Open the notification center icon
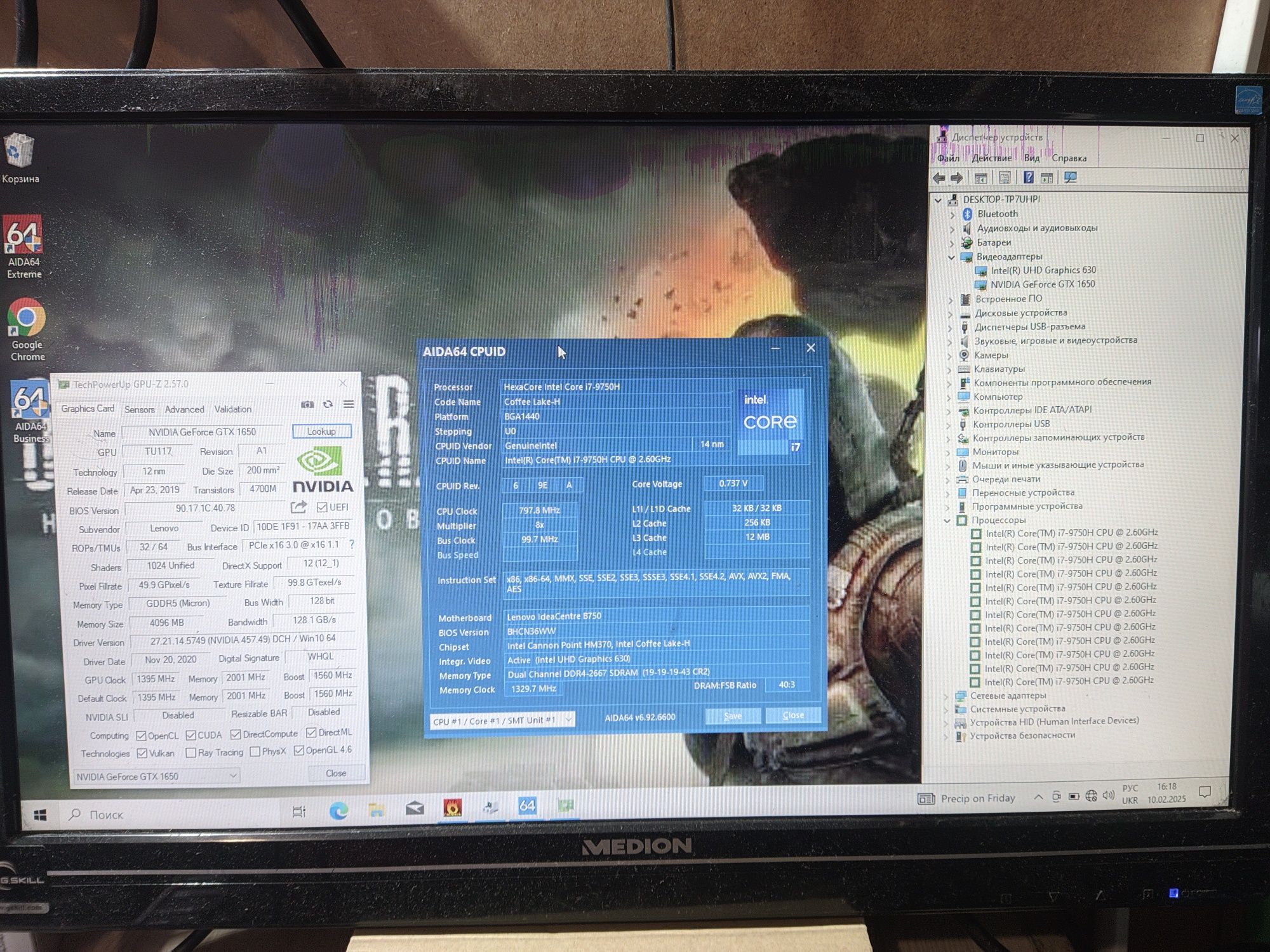Screen dimensions: 1270x952 click(x=1204, y=791)
